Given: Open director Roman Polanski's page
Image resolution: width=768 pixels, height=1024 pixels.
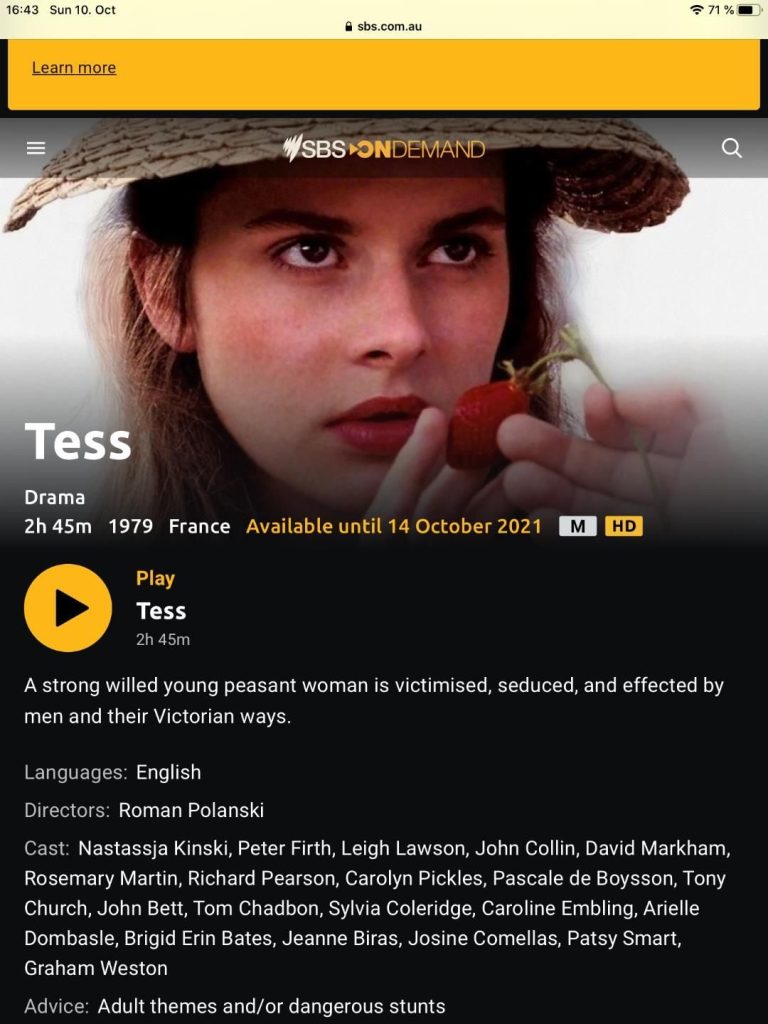Looking at the screenshot, I should 191,810.
